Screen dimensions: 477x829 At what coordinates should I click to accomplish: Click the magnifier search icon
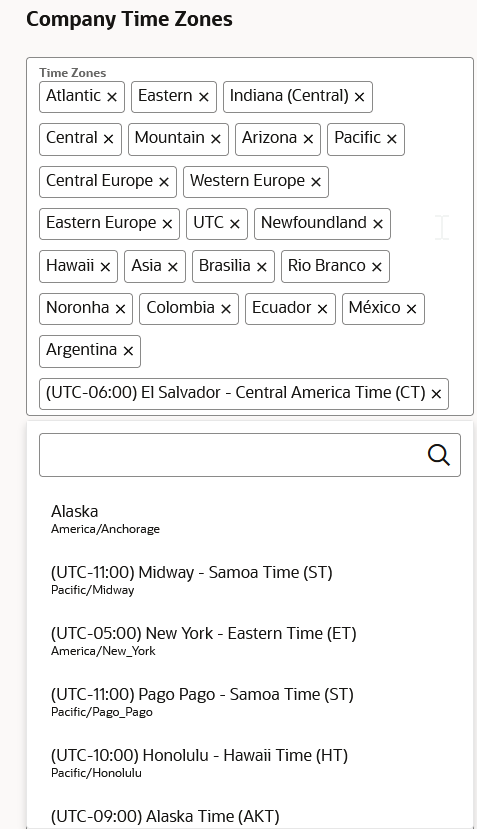[439, 455]
